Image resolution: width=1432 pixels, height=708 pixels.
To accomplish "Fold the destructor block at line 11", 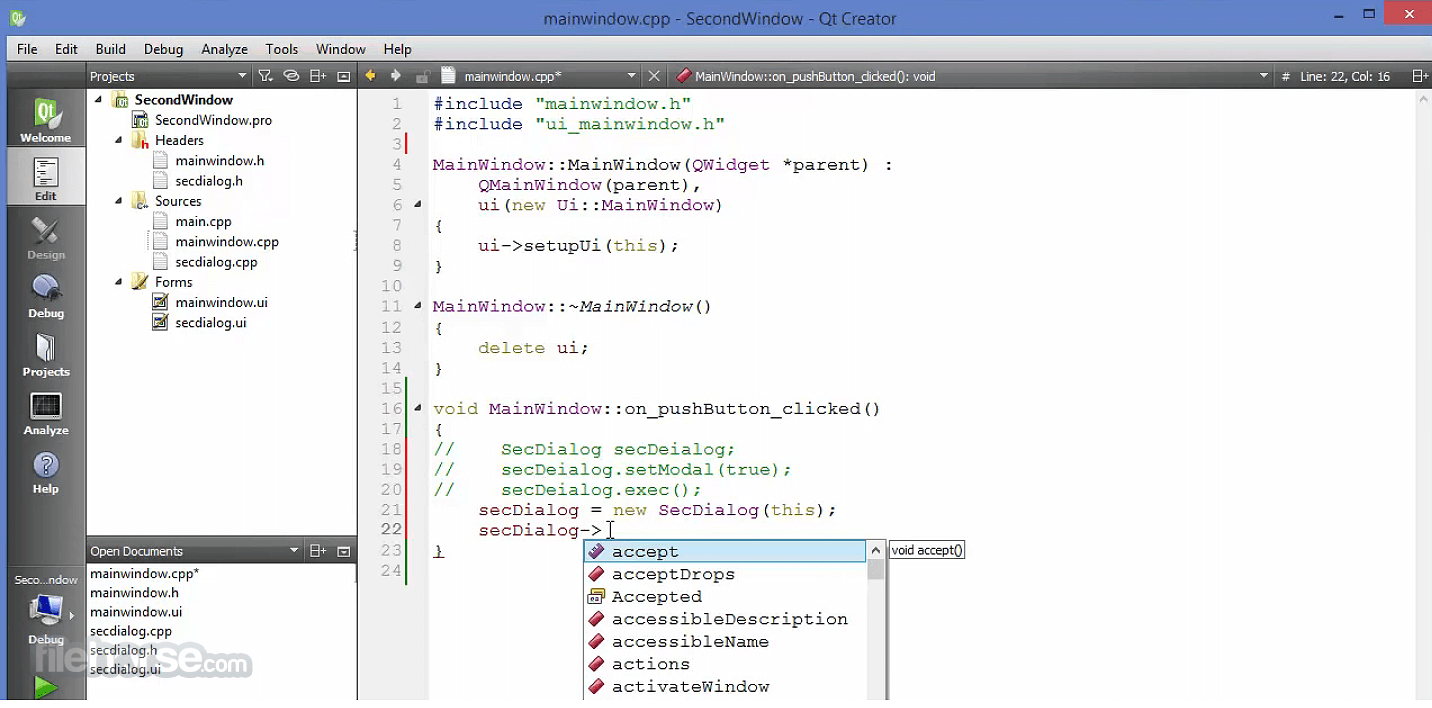I will (417, 306).
